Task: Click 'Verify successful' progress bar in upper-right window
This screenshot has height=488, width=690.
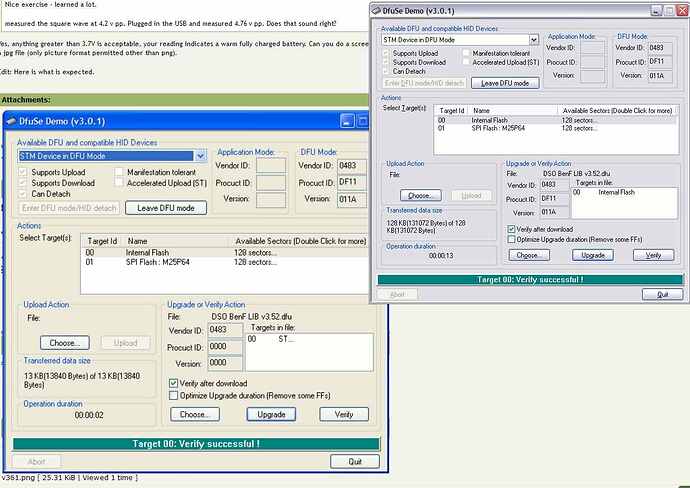Action: (x=530, y=279)
